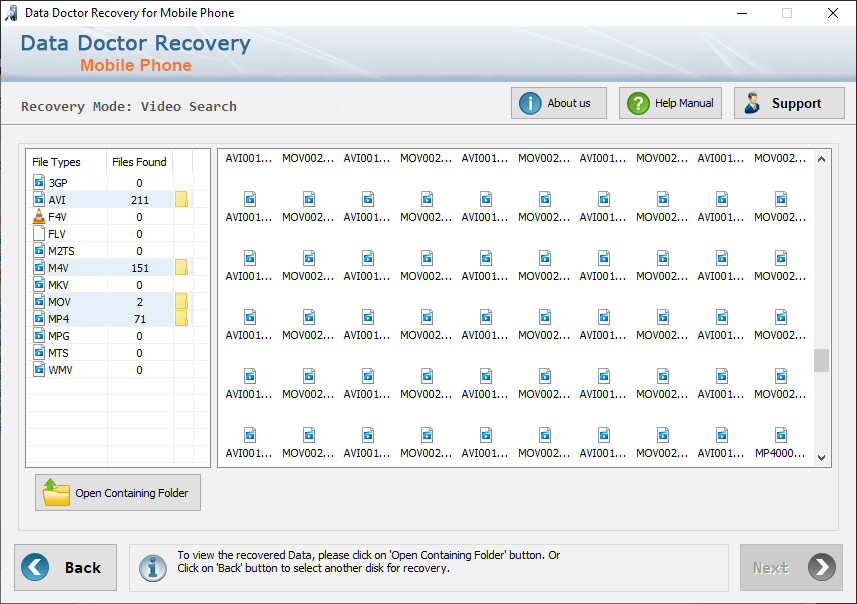857x604 pixels.
Task: Select the M4V file type icon
Action: click(39, 267)
